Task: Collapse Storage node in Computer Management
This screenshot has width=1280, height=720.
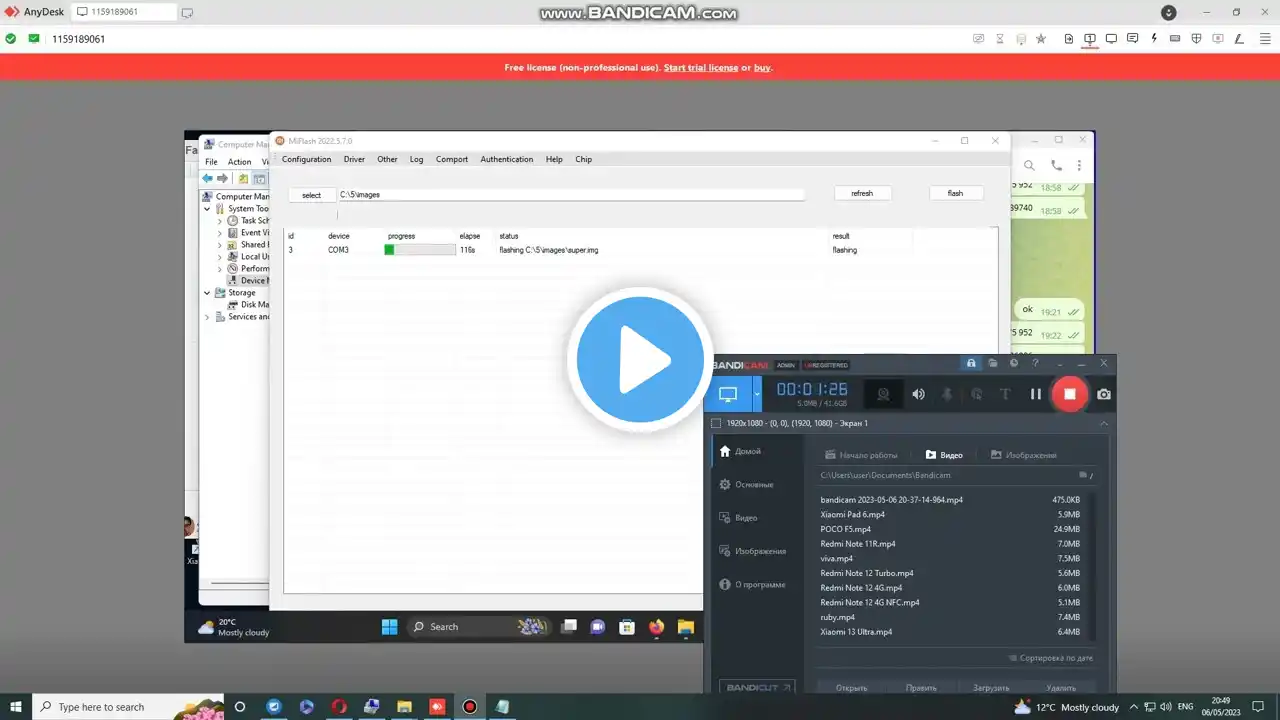Action: [208, 293]
